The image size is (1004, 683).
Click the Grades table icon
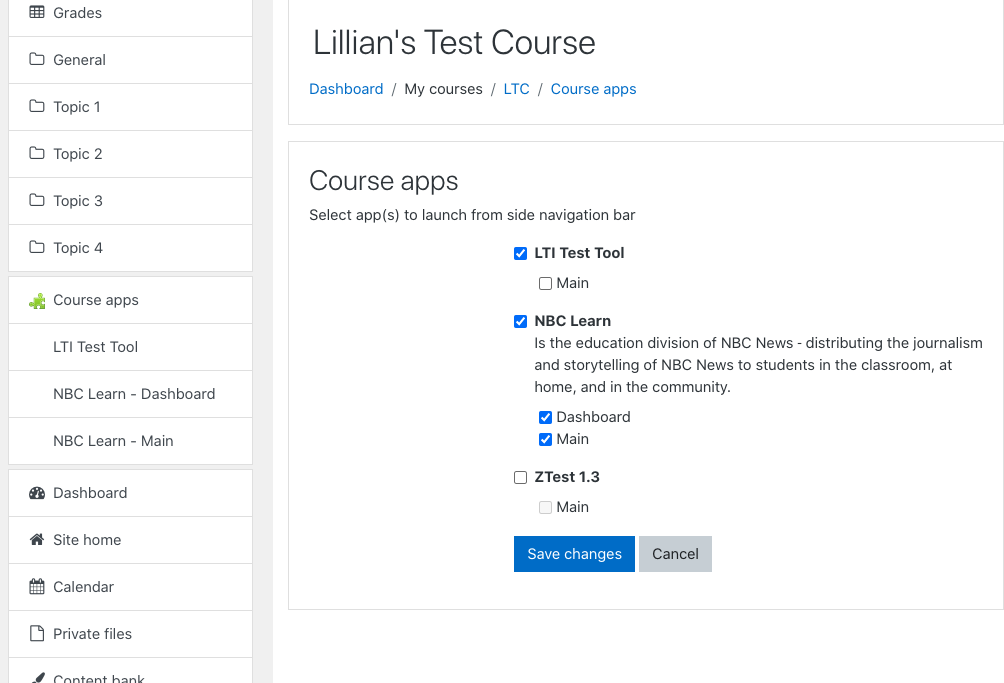pyautogui.click(x=37, y=12)
